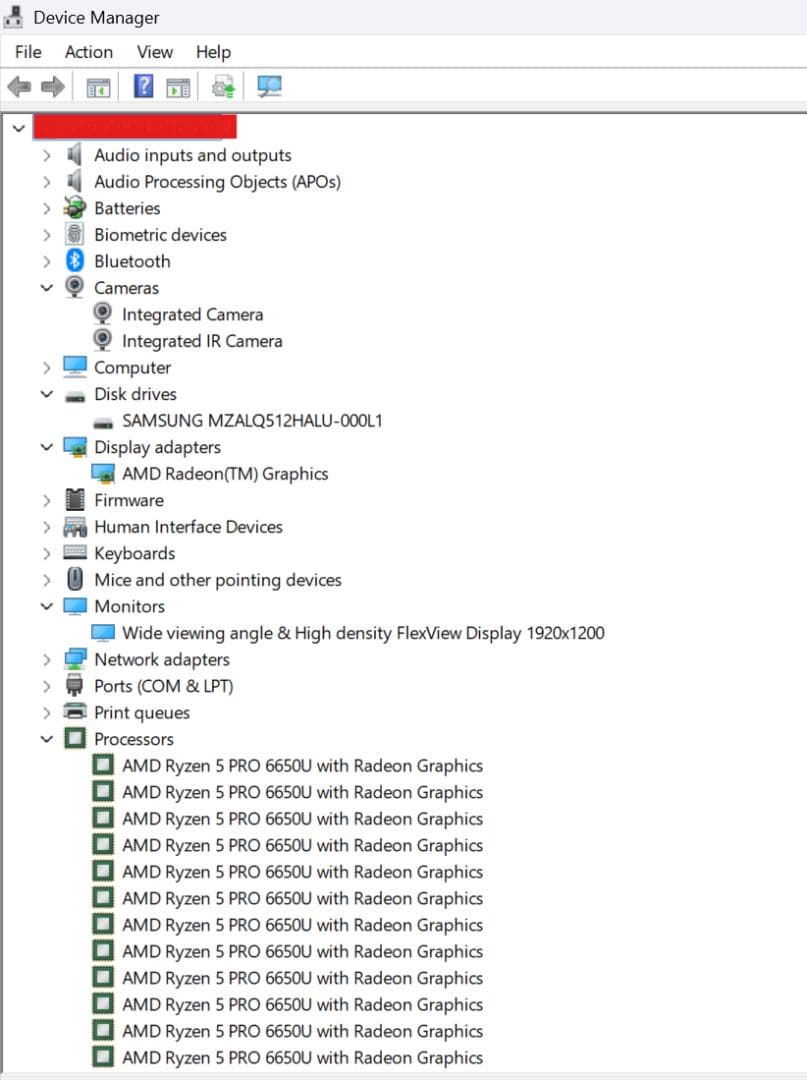
Task: Expand Audio inputs and outputs chevron
Action: click(46, 156)
